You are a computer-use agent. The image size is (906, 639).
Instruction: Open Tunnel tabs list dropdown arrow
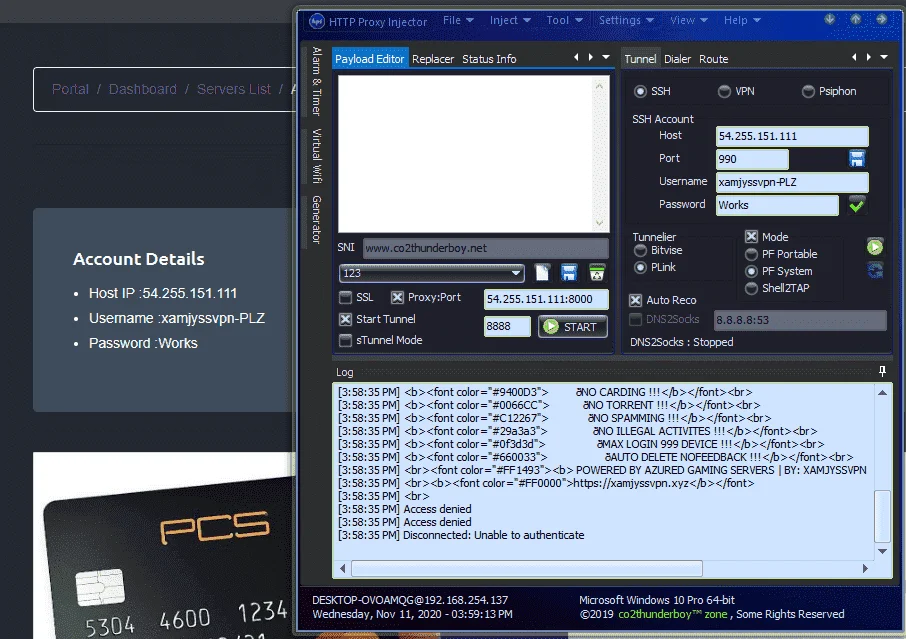point(883,57)
